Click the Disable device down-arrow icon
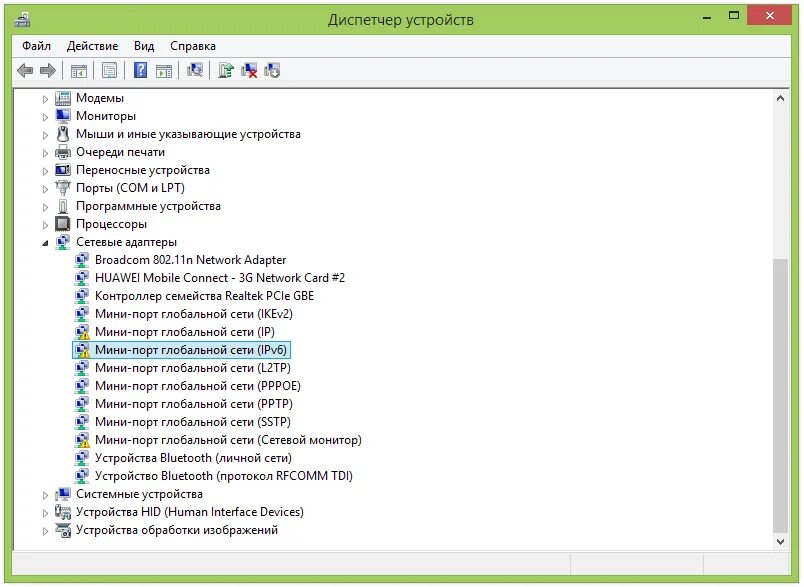 [x=272, y=70]
